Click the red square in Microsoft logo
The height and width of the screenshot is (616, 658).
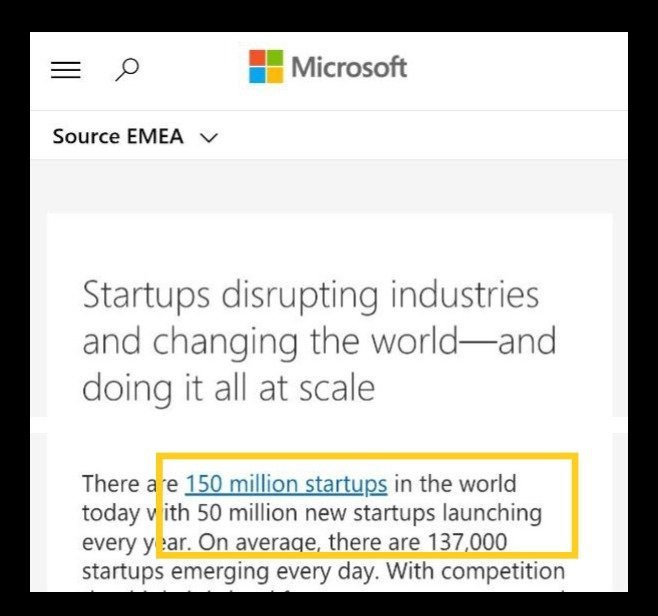pos(258,59)
